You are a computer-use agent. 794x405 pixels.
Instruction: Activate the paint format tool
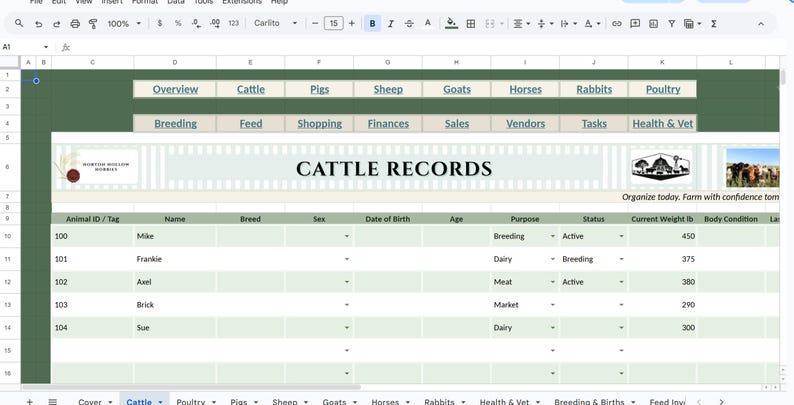click(x=93, y=23)
